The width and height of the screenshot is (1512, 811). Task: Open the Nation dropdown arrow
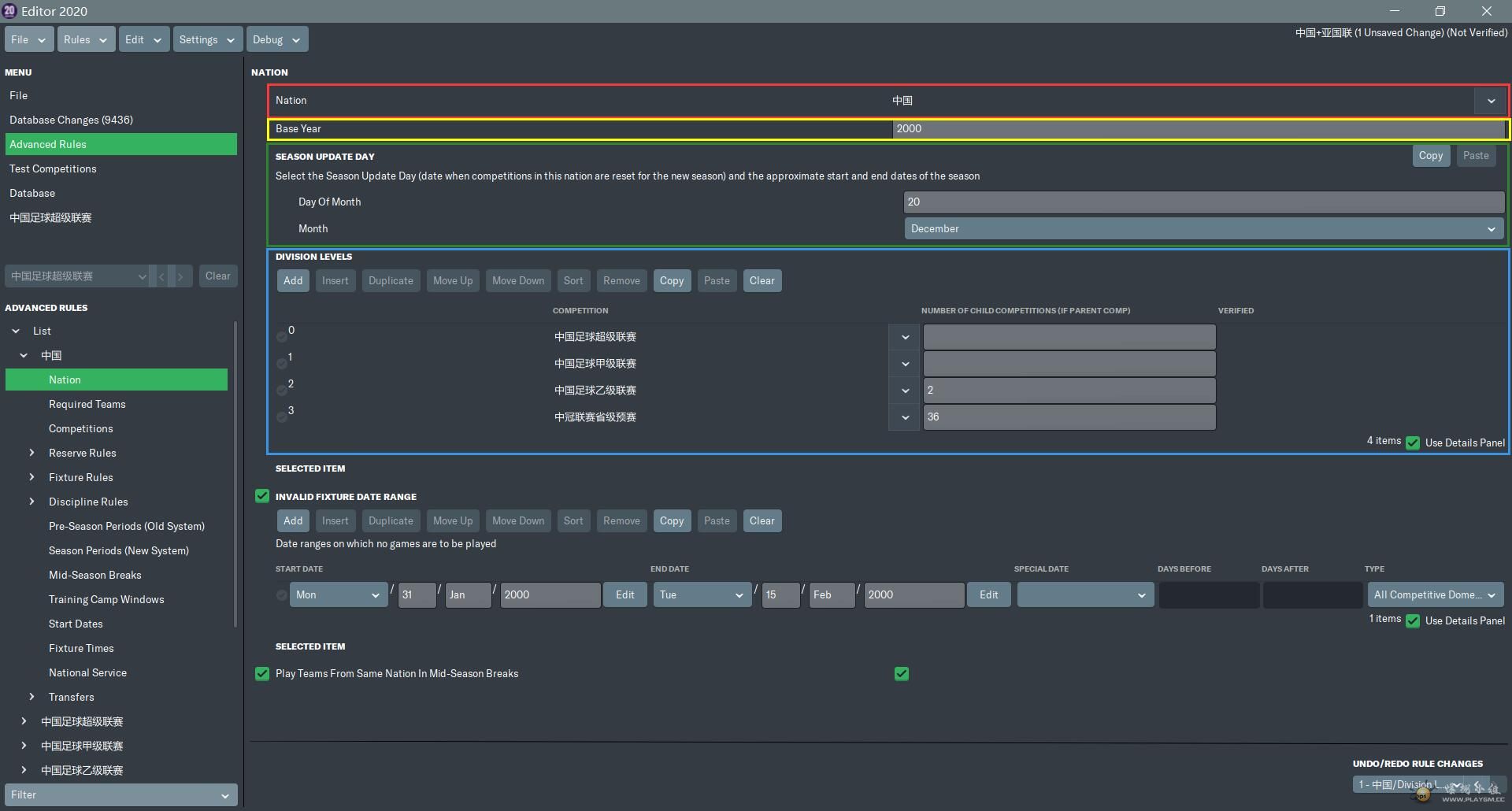pos(1491,101)
